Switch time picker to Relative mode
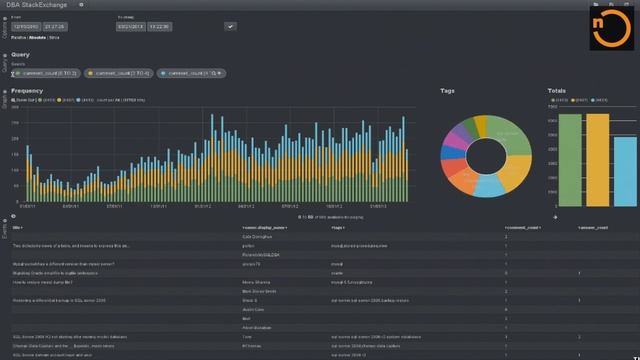640x360 pixels. (18, 38)
